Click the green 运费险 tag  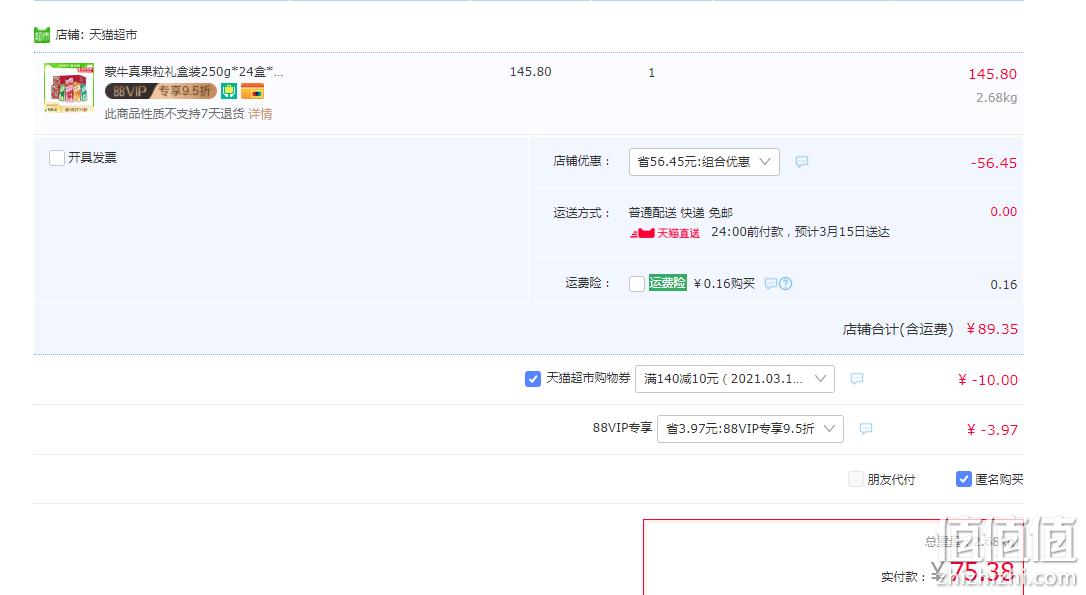click(x=668, y=283)
